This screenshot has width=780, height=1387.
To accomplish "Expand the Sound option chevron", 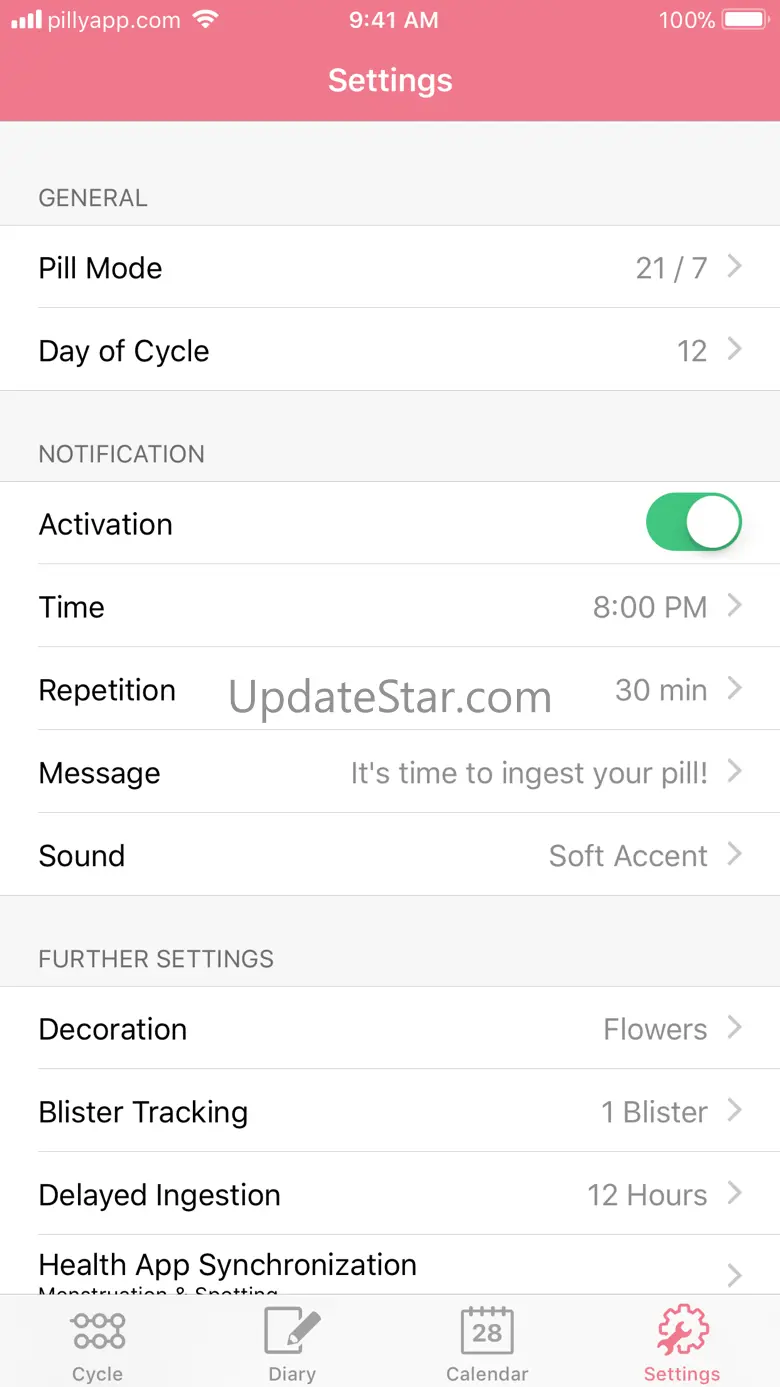I will pyautogui.click(x=735, y=855).
